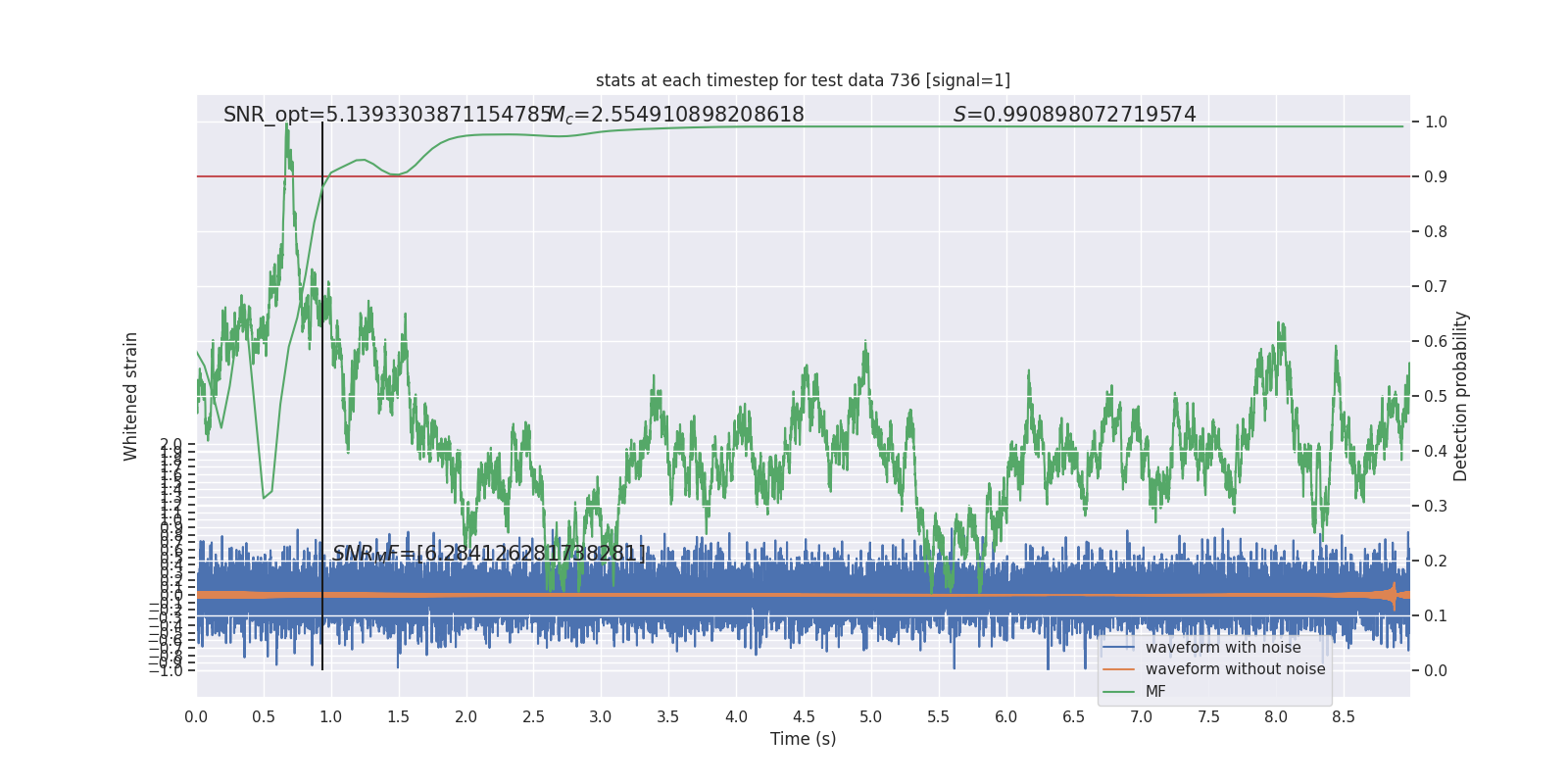Viewport: 1568px width, 784px height.
Task: Click the green legend line sample for MF
Action: (1118, 692)
